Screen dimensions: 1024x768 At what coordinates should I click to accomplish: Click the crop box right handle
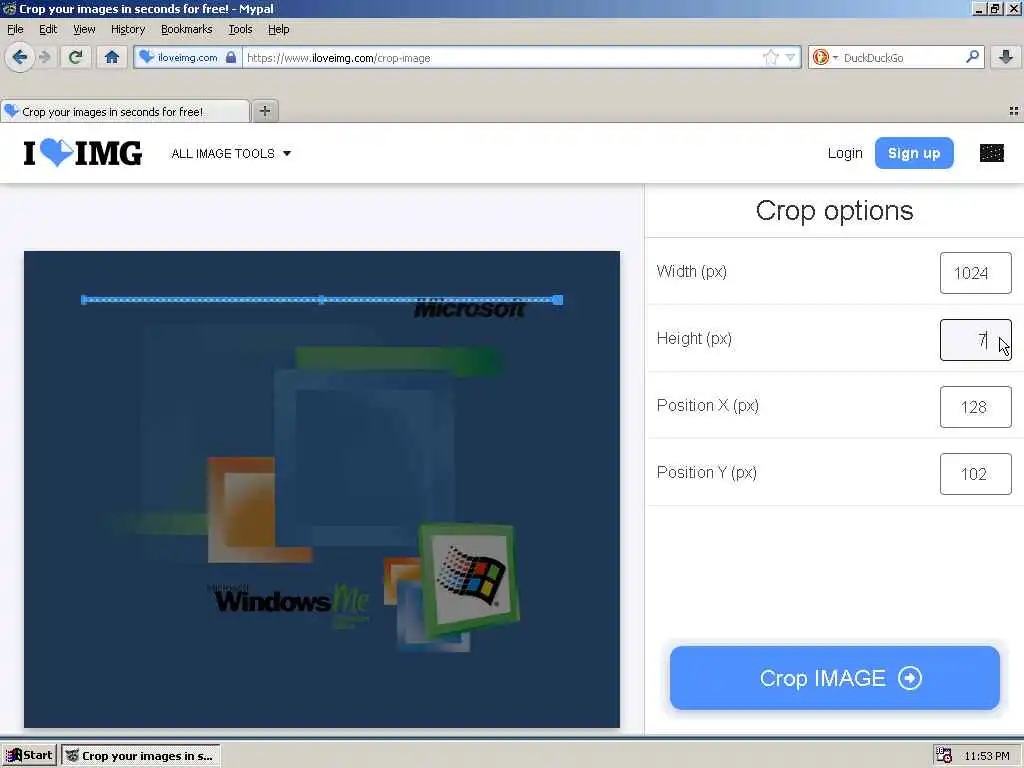[558, 300]
